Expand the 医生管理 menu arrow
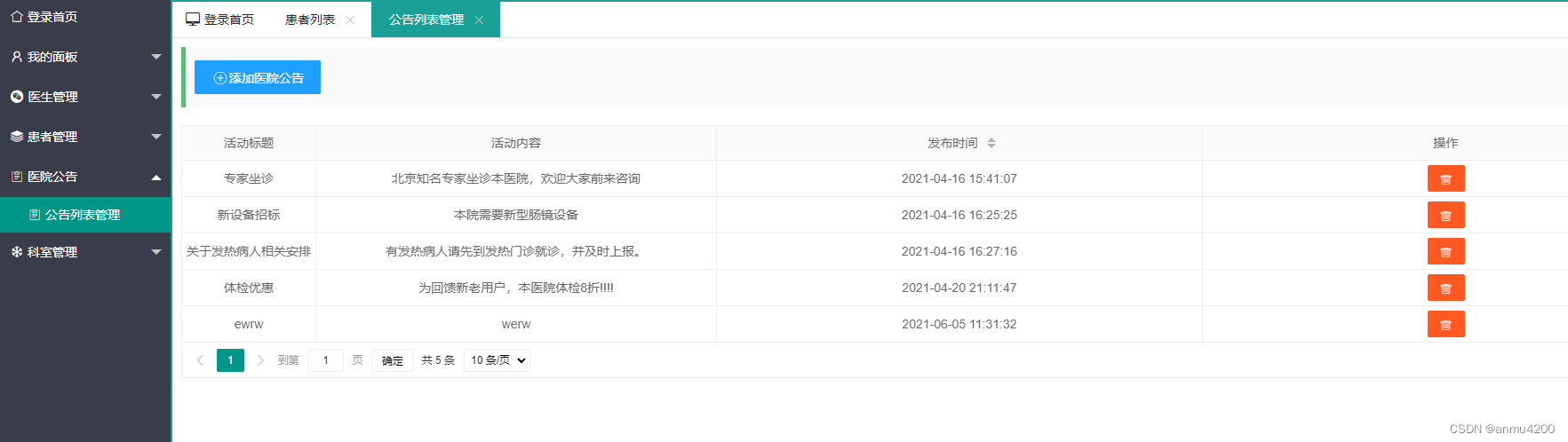The height and width of the screenshot is (442, 1568). (156, 97)
